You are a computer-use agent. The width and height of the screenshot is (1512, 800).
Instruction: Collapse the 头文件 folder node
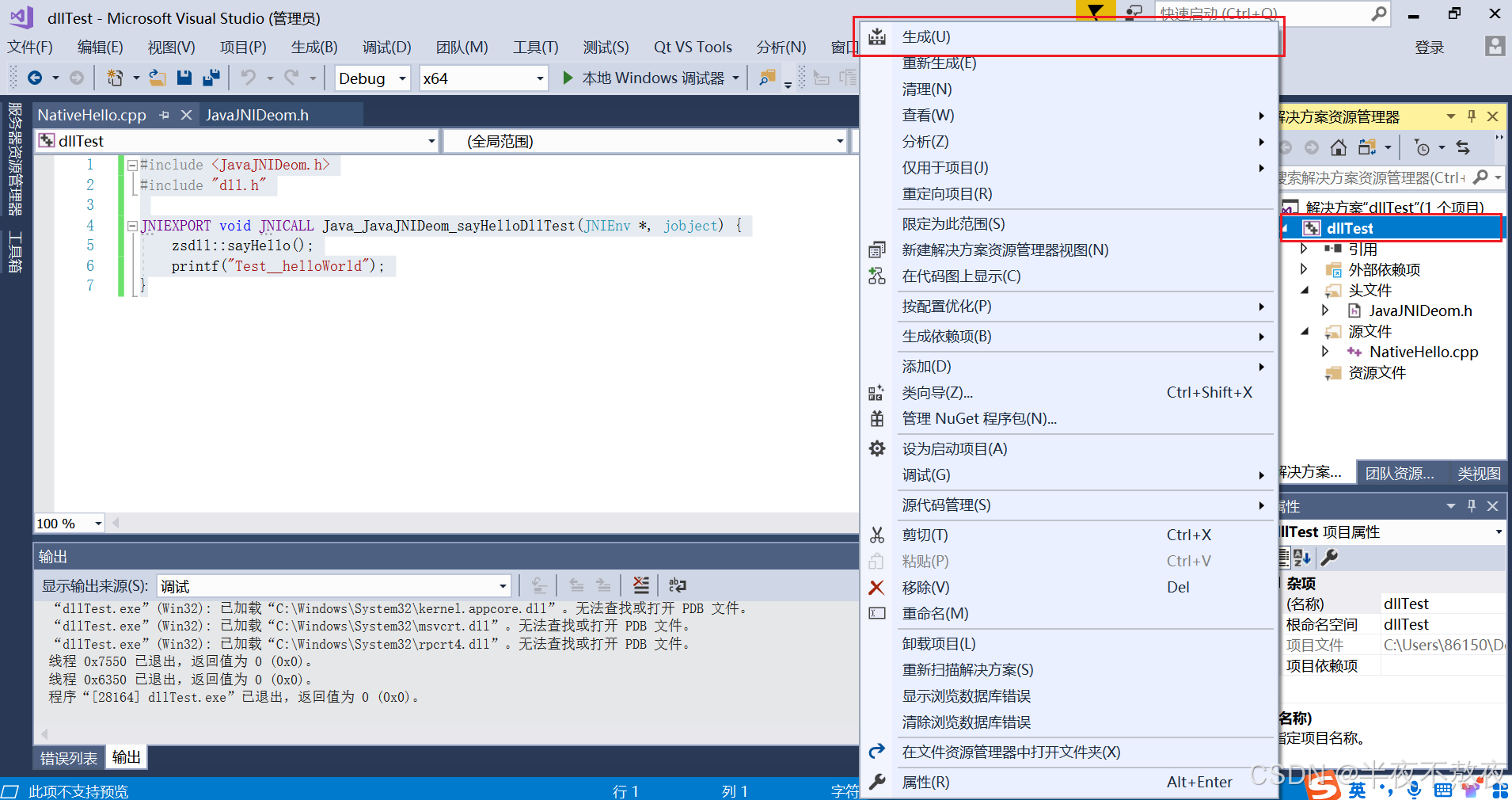pyautogui.click(x=1304, y=290)
